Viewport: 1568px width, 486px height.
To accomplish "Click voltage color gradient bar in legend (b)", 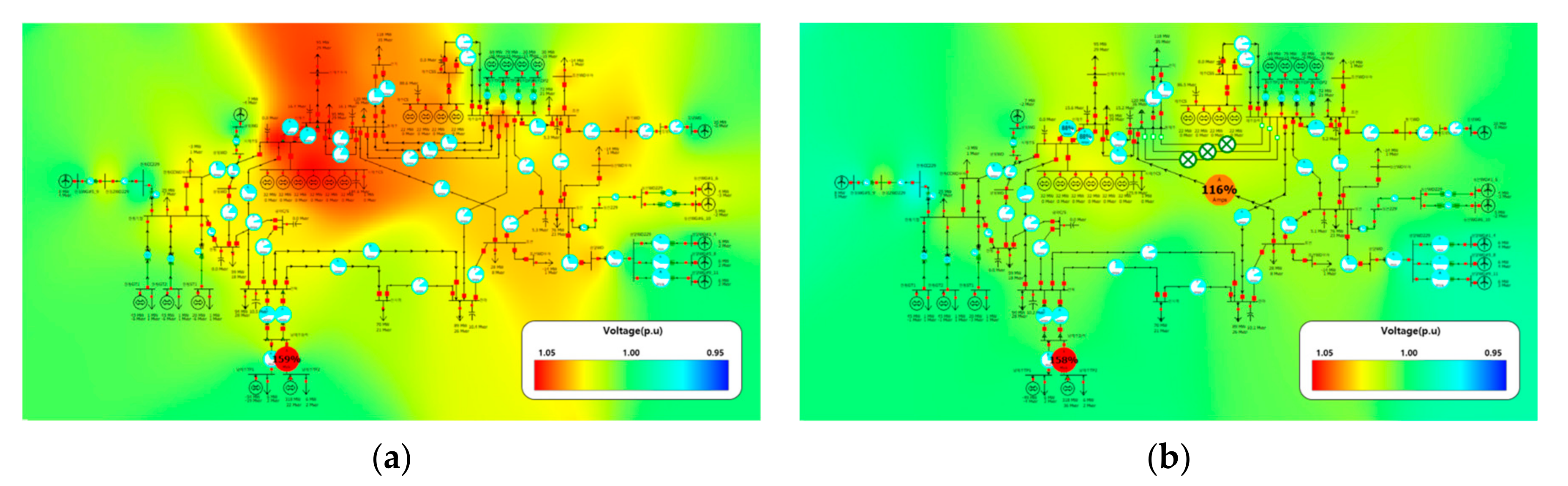I will (x=1408, y=374).
